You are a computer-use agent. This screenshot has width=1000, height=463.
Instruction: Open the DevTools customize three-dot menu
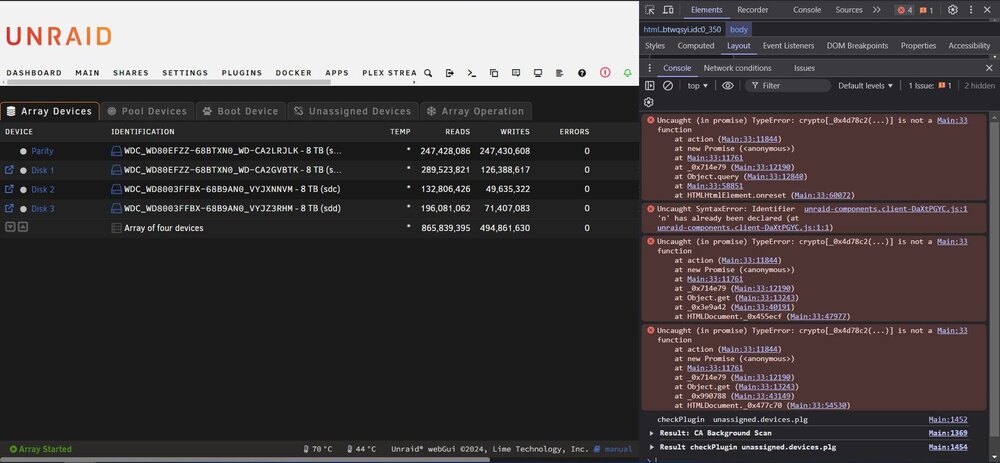coord(973,10)
